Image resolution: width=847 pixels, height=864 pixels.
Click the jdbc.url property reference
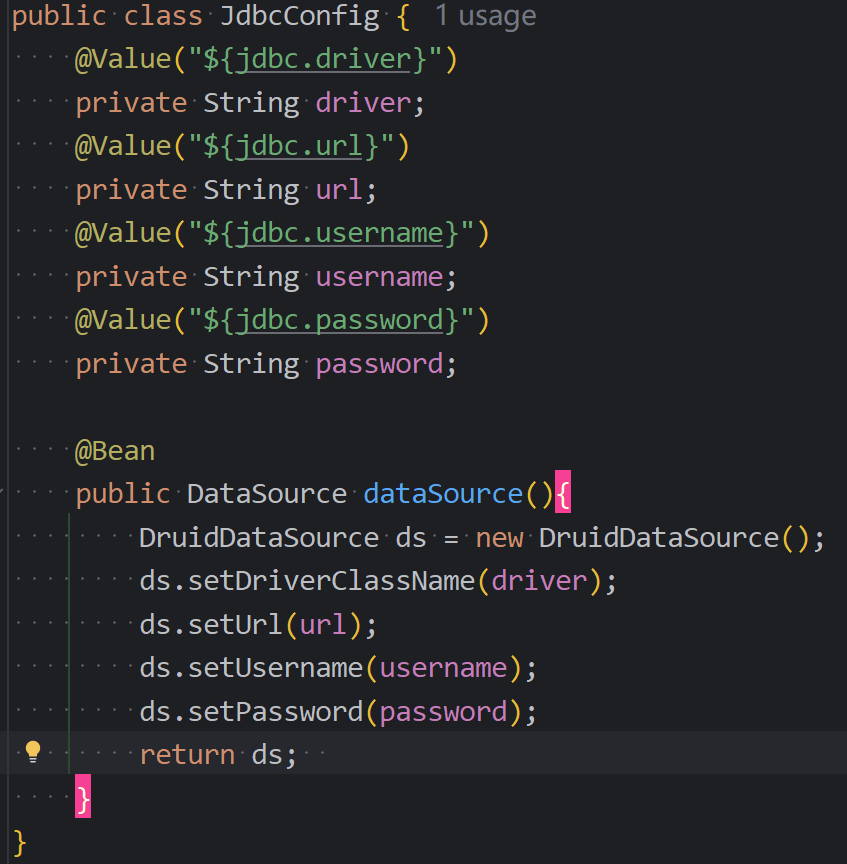[x=299, y=146]
